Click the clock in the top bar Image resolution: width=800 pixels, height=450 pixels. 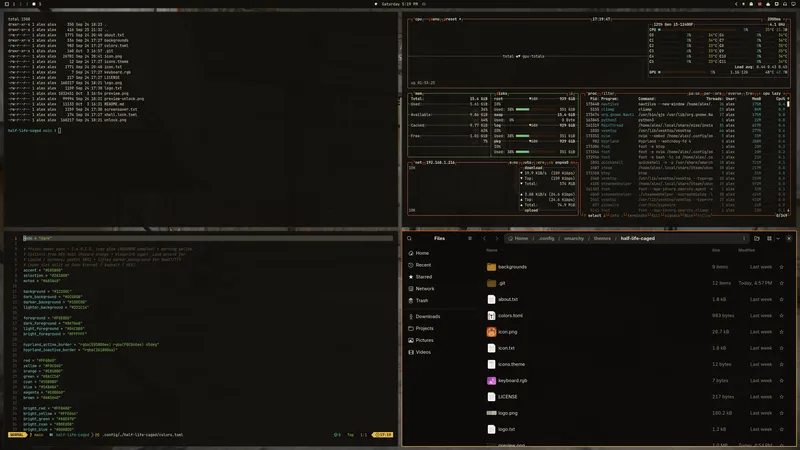399,4
